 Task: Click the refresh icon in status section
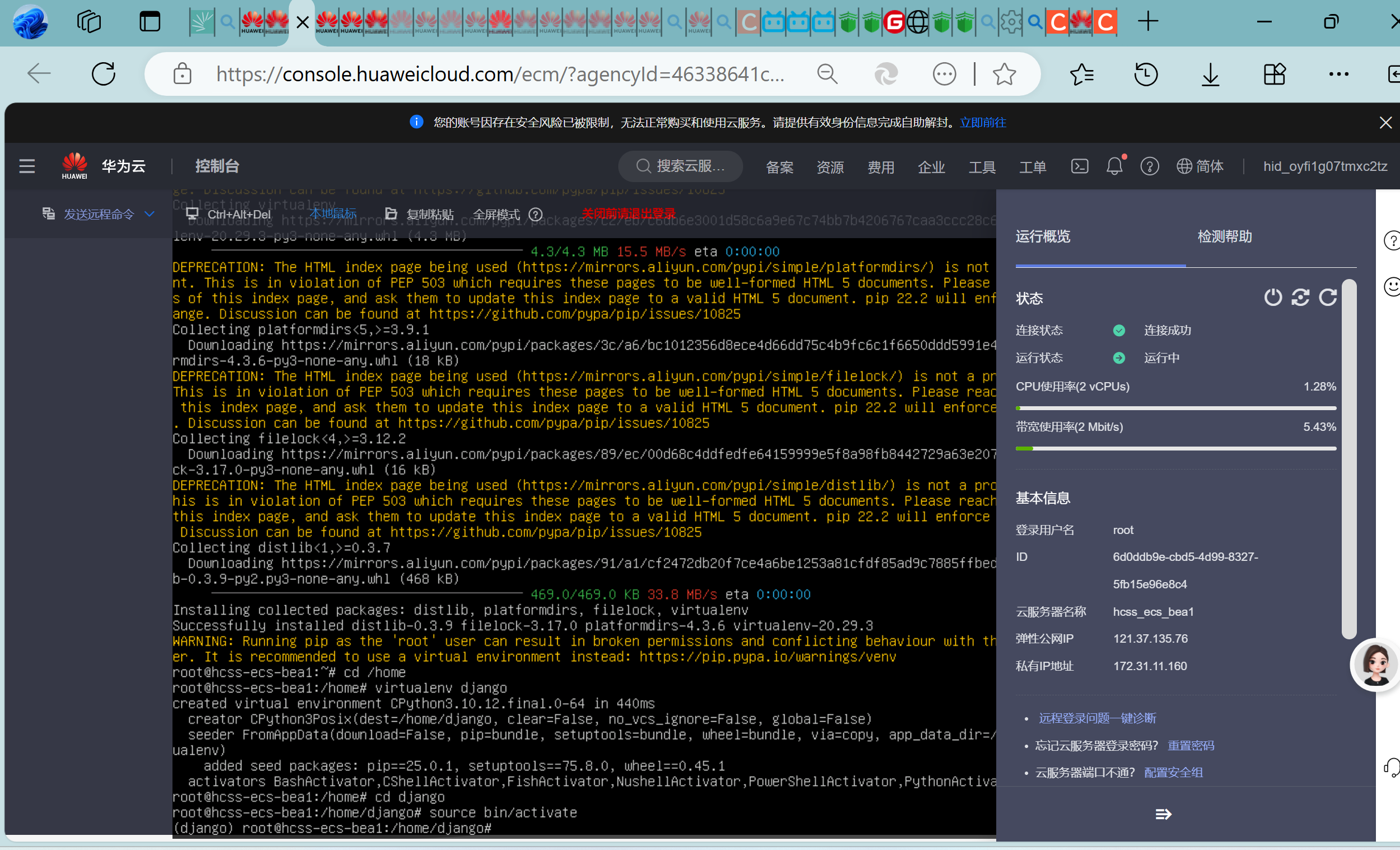[1328, 298]
